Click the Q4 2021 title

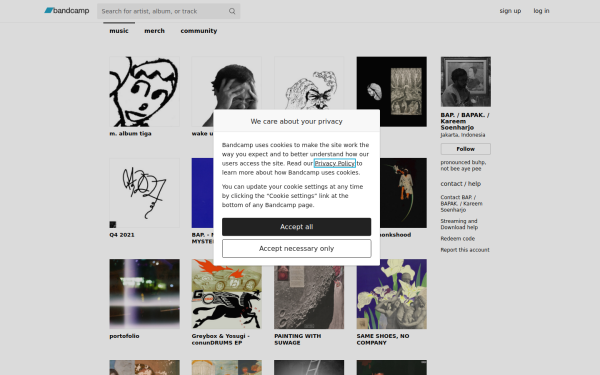[x=122, y=235]
